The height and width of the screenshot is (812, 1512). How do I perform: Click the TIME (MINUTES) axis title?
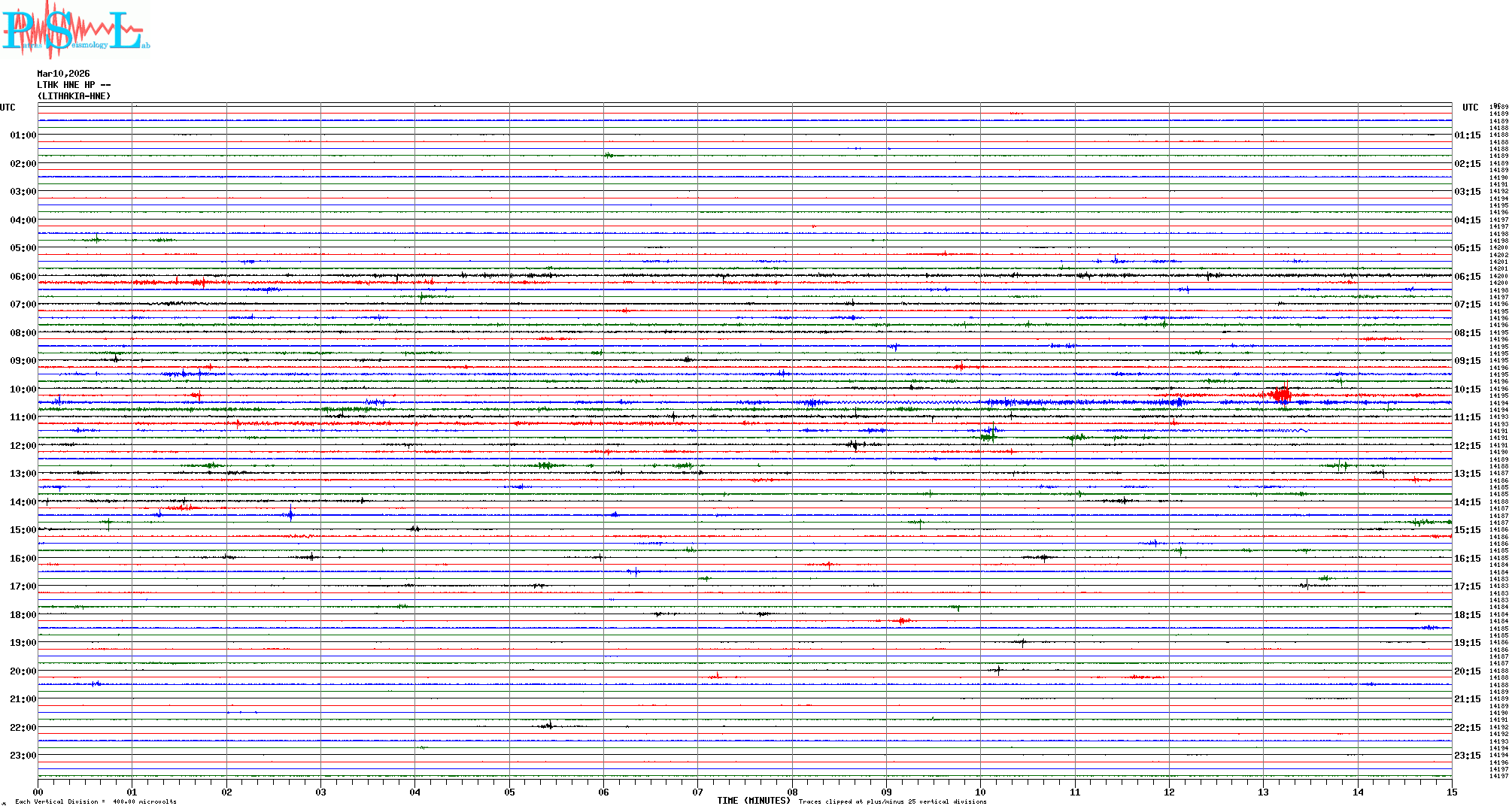[x=753, y=801]
